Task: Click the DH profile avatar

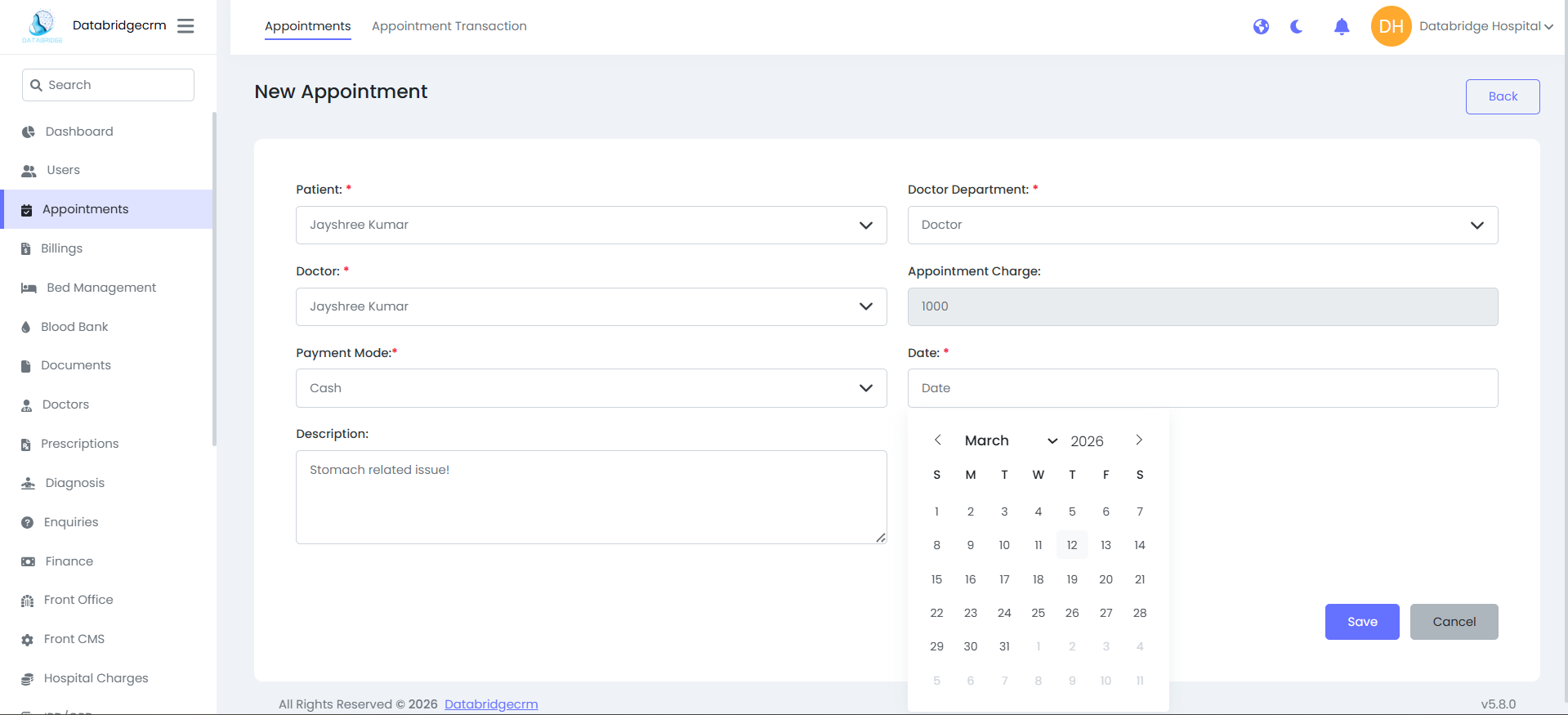Action: click(x=1391, y=26)
